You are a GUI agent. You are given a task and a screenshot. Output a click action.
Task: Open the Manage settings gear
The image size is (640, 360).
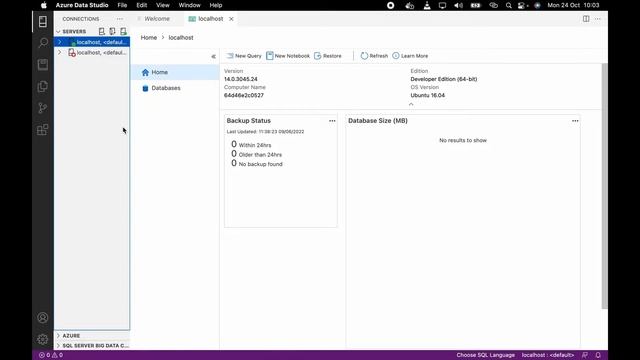coord(42,339)
